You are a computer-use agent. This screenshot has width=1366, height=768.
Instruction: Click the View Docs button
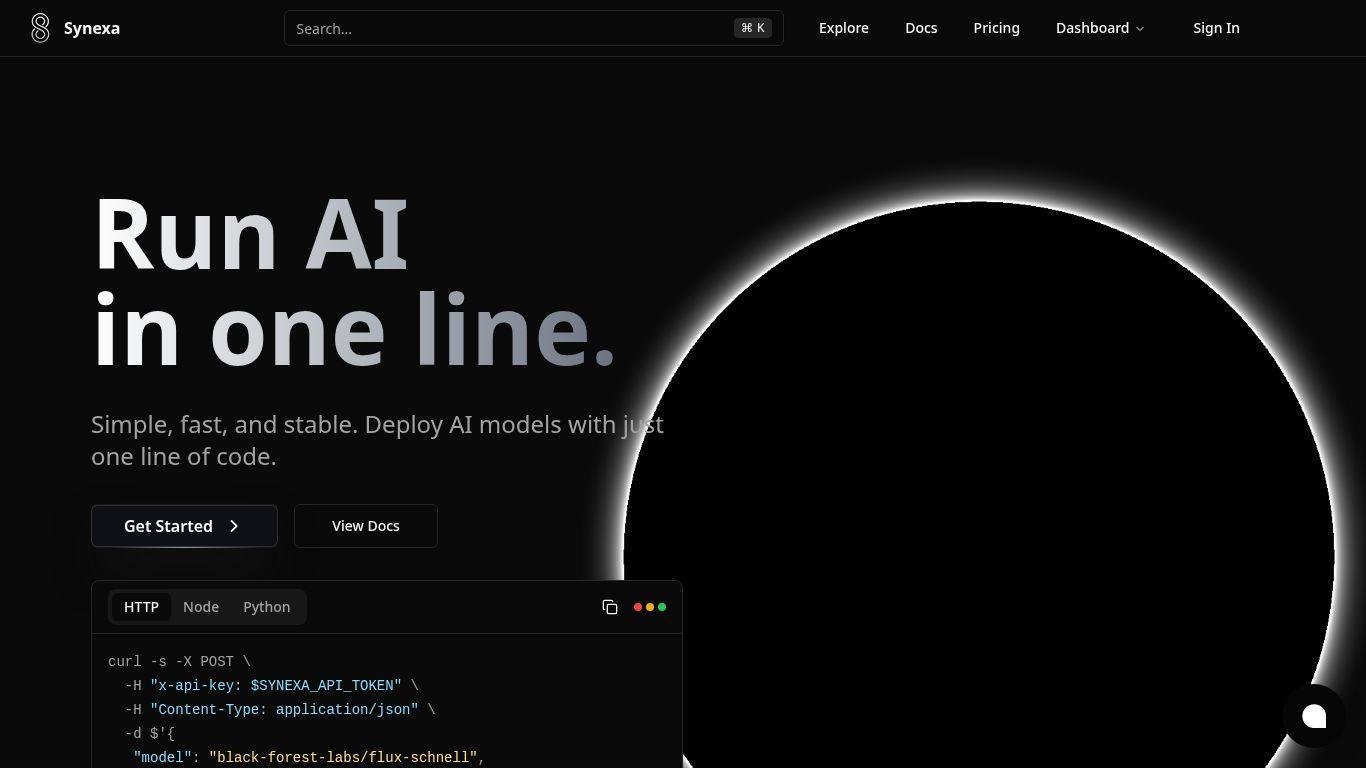tap(365, 526)
